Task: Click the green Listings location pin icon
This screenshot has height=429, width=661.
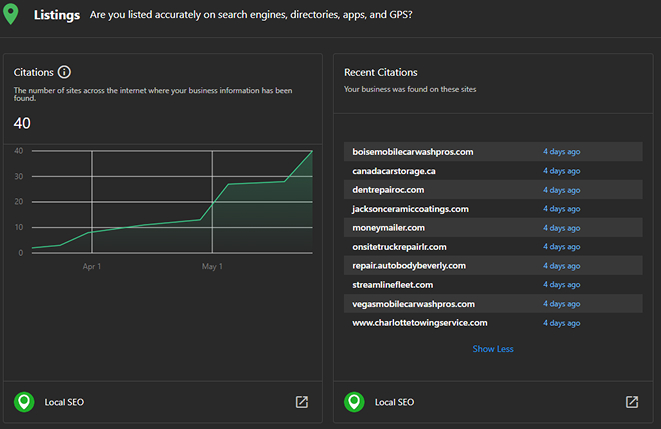Action: click(x=12, y=16)
